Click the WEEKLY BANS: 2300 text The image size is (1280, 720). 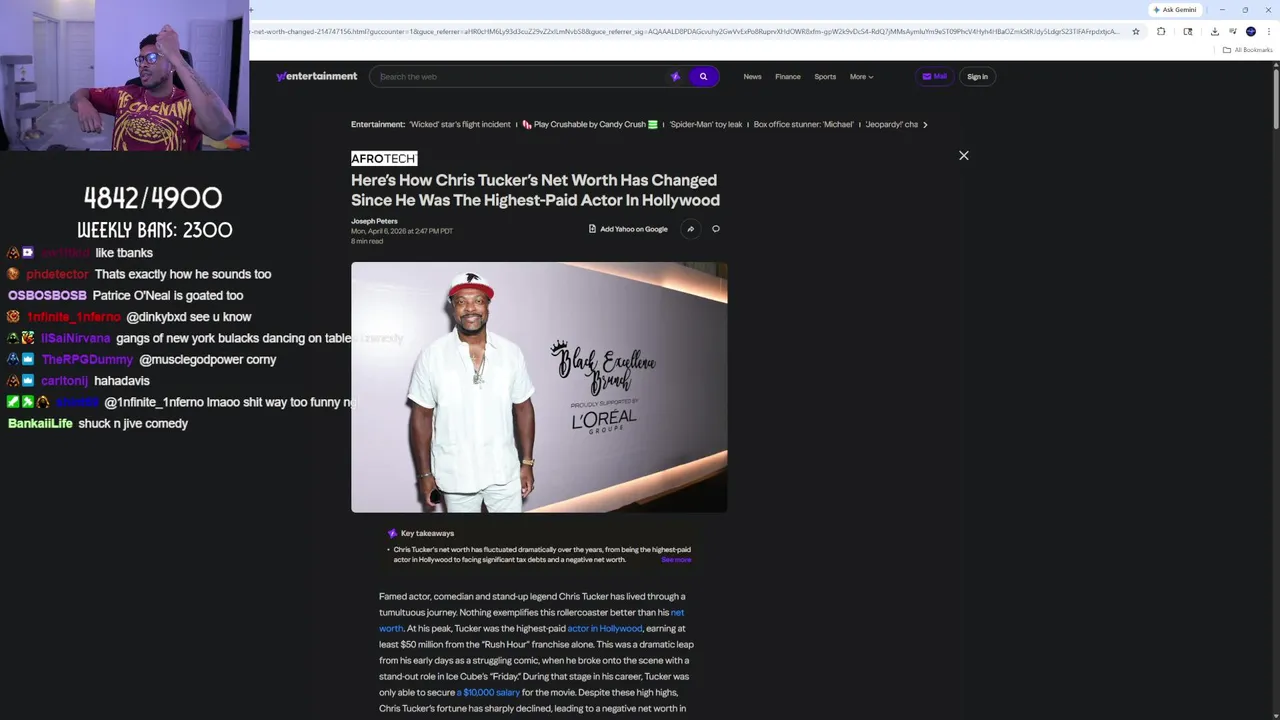coord(155,230)
